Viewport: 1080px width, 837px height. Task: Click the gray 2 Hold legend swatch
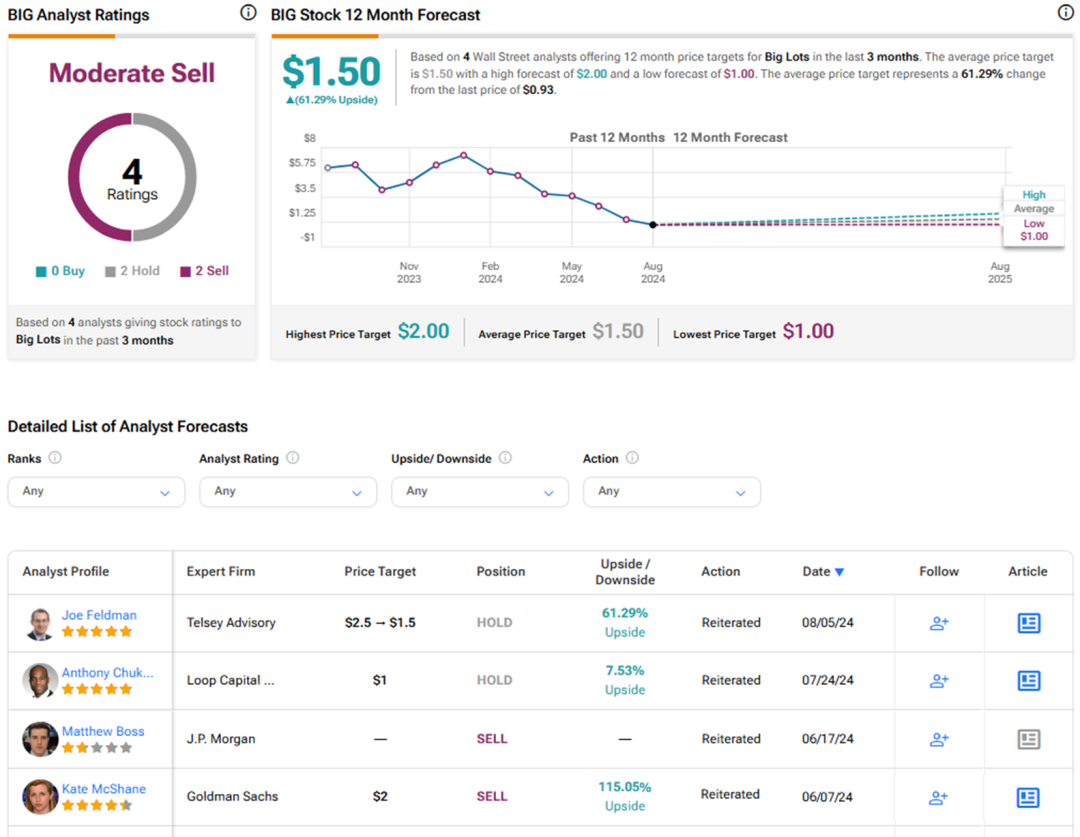pos(110,271)
